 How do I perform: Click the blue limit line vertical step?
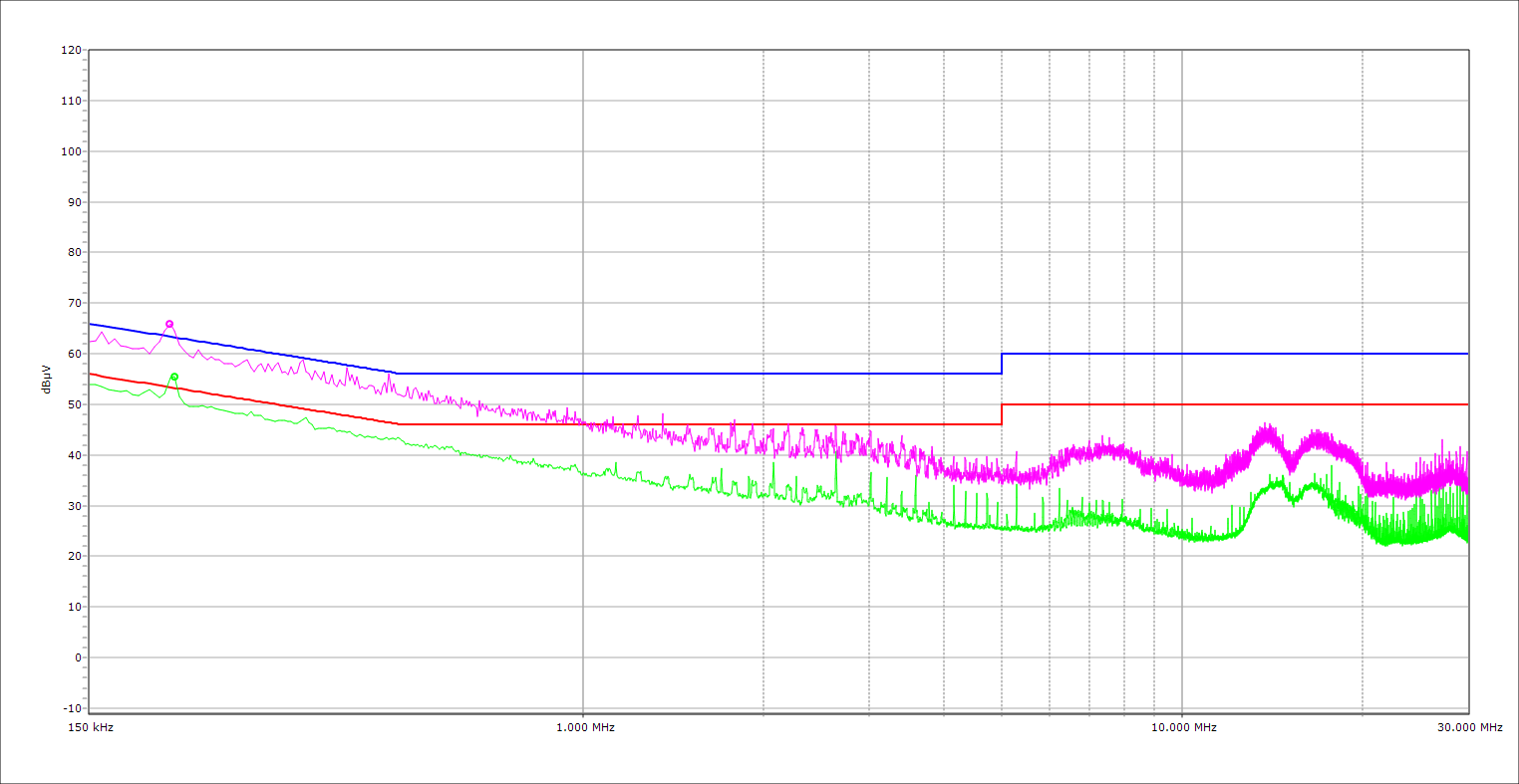(1002, 364)
